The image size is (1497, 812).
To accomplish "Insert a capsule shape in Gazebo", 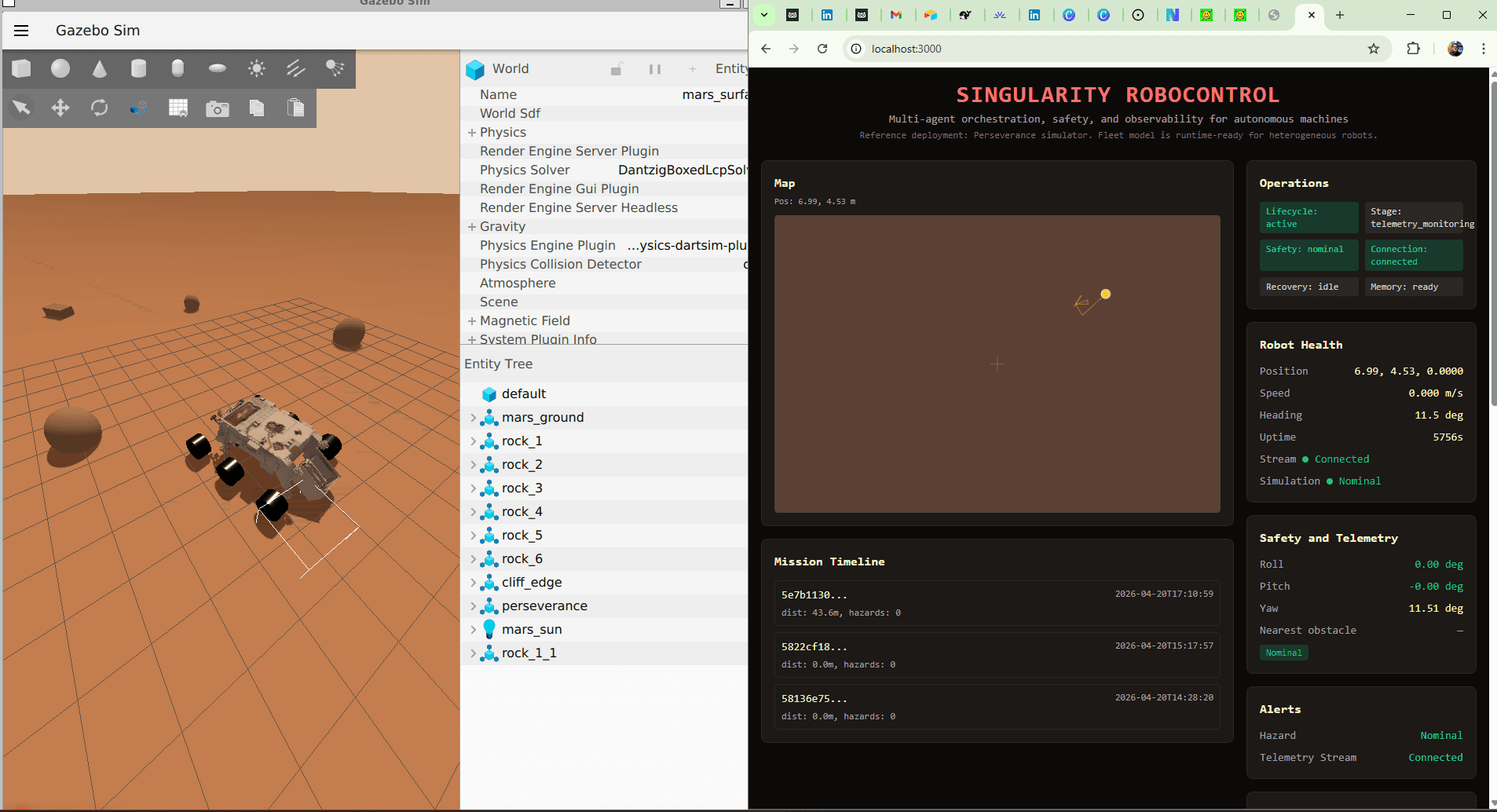I will tap(178, 69).
